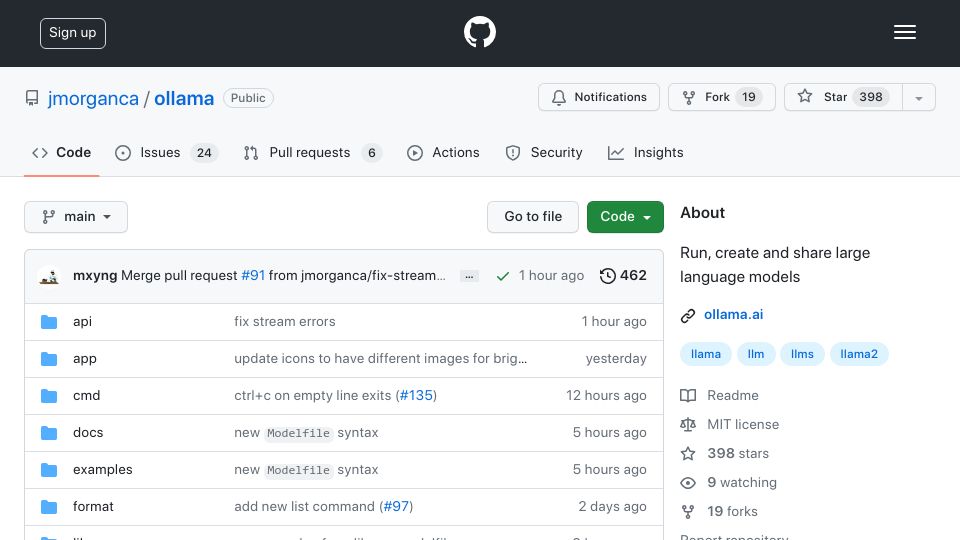960x540 pixels.
Task: Click the repository icon beside jmorganca
Action: click(32, 98)
